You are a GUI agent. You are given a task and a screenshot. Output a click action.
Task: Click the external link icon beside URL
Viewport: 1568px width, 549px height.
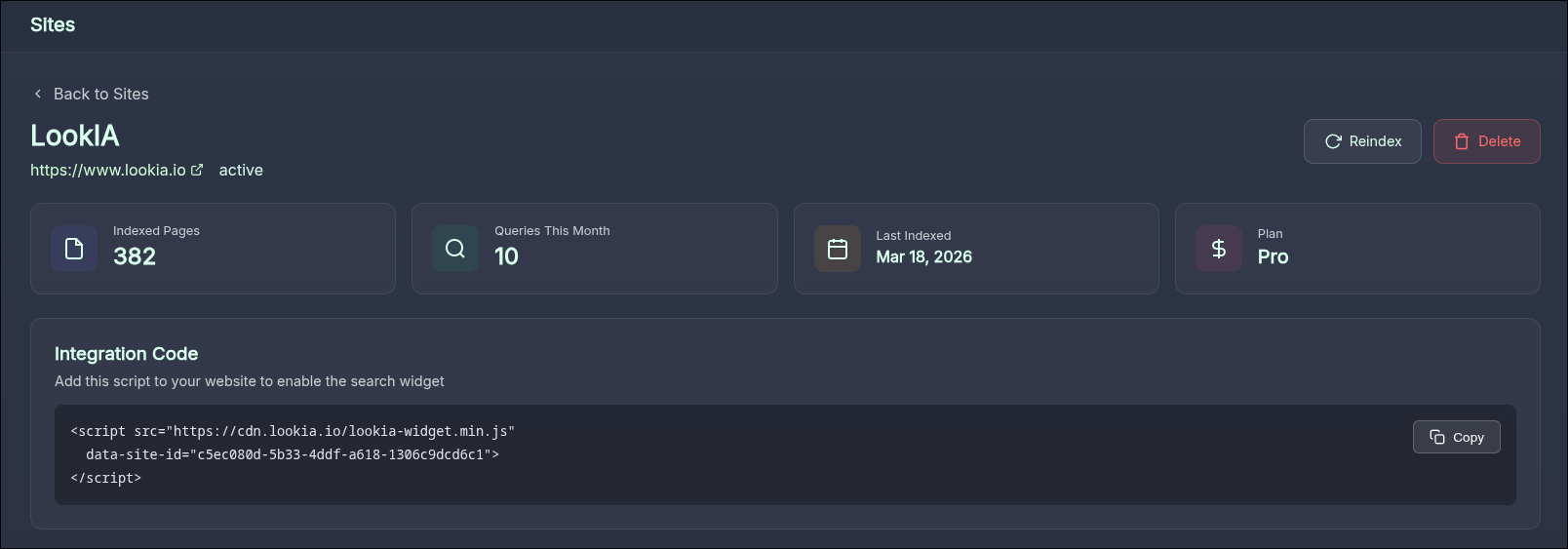197,170
